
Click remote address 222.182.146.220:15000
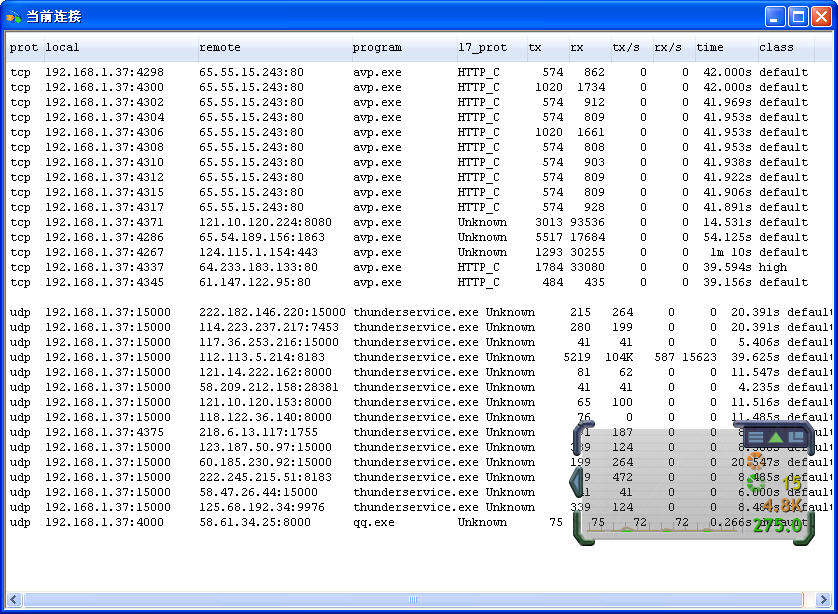tap(272, 312)
